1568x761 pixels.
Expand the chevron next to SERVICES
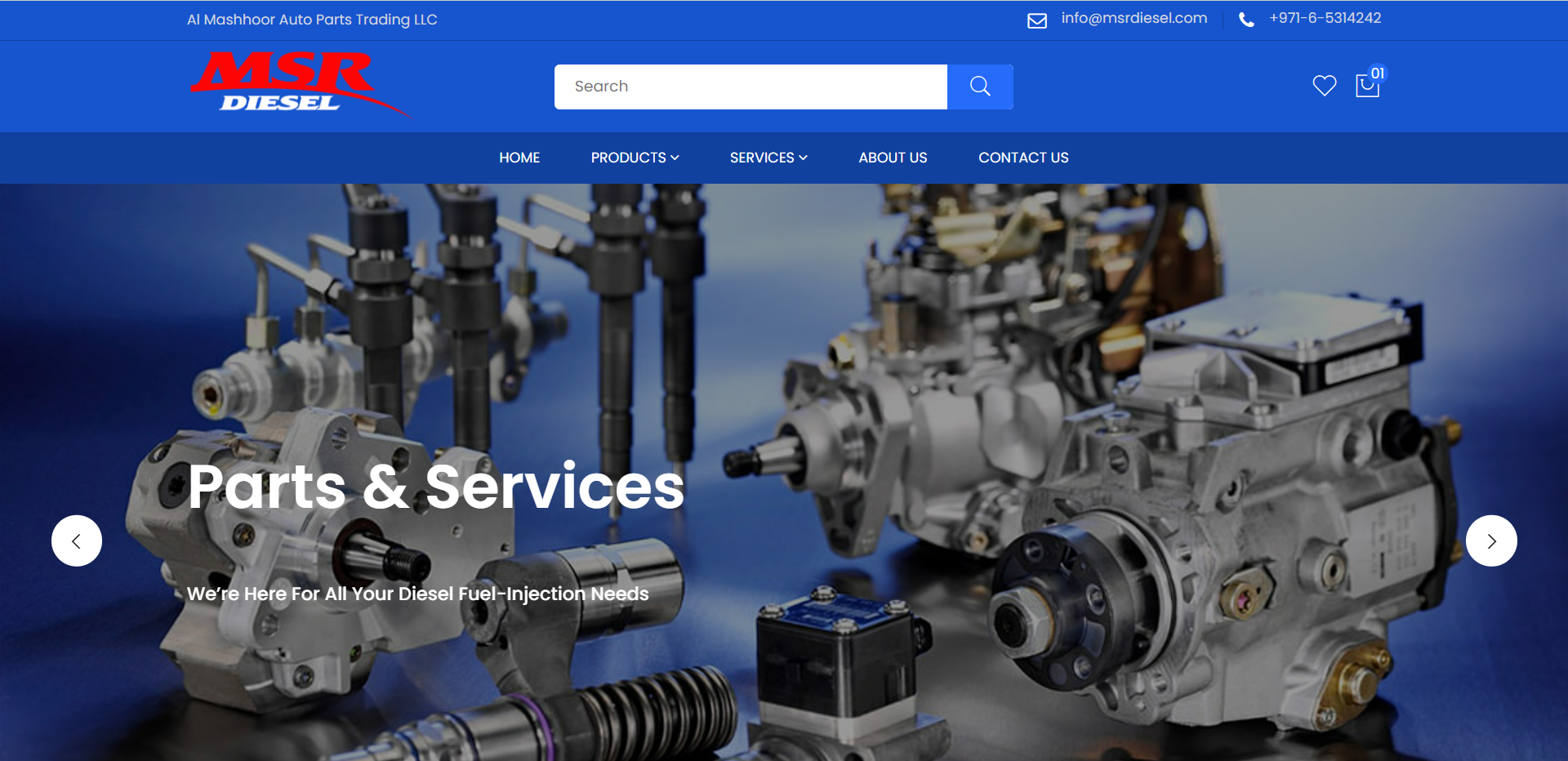[x=804, y=158]
